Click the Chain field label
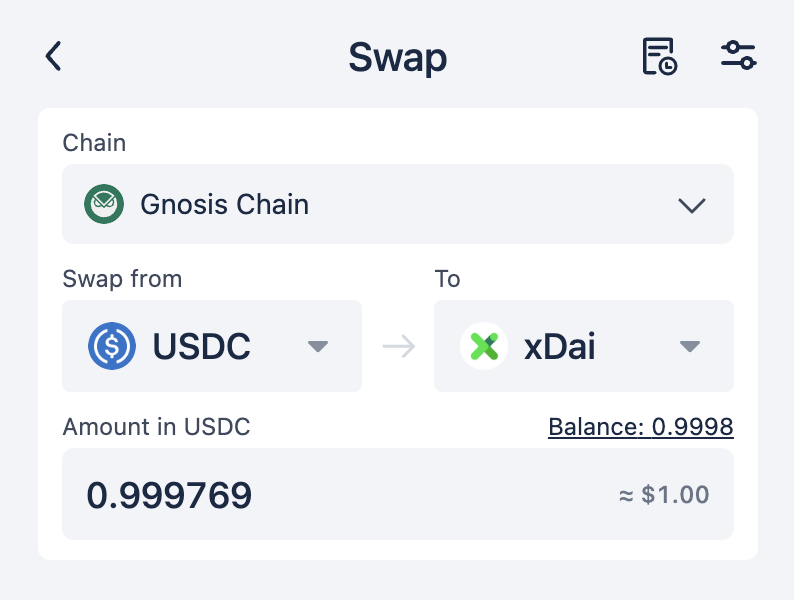 94,143
